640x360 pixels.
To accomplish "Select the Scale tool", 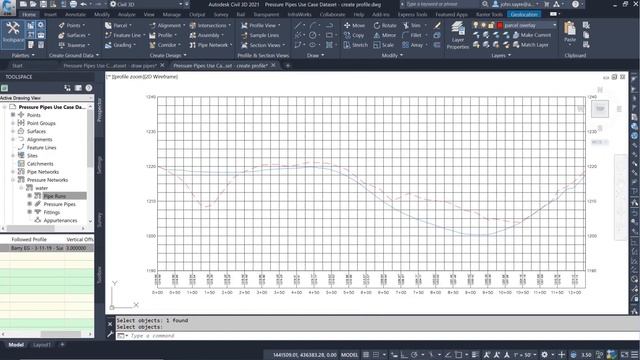I will pyautogui.click(x=383, y=45).
